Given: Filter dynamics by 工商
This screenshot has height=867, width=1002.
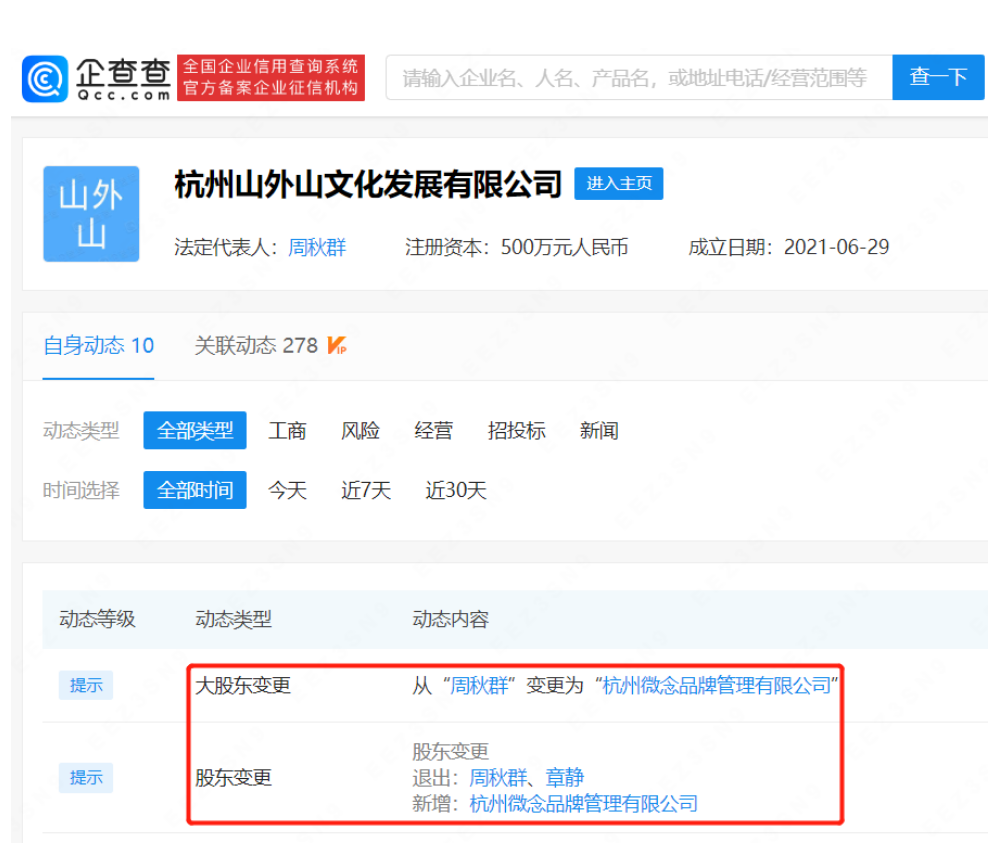Looking at the screenshot, I should tap(287, 431).
